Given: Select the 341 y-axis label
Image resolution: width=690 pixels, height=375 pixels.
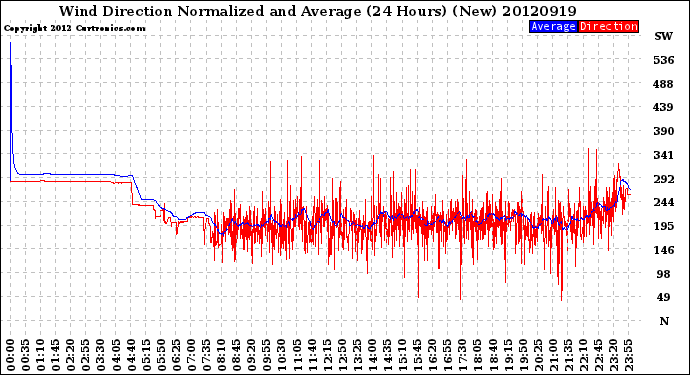Looking at the screenshot, I should 664,155.
